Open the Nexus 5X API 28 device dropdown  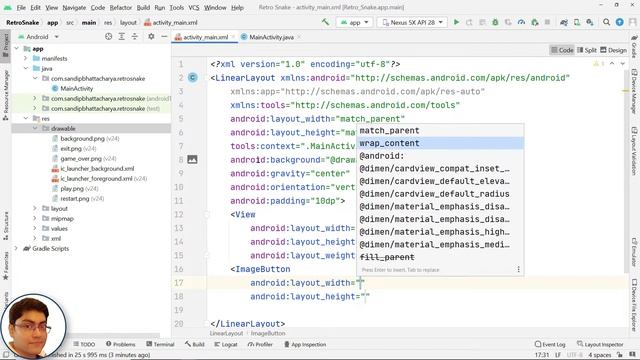click(412, 22)
